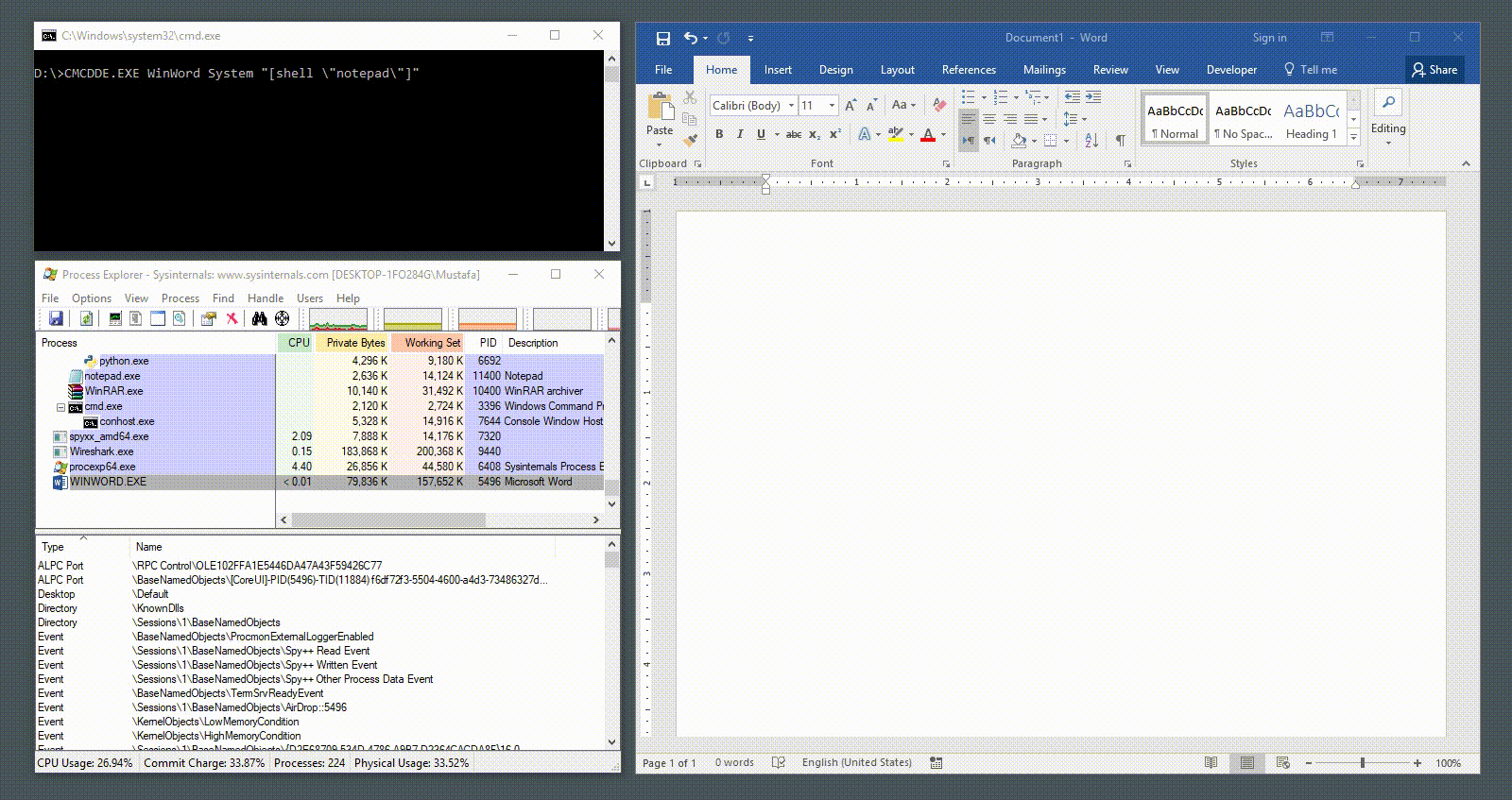Switch to Read Mode view in Word

click(x=1211, y=762)
